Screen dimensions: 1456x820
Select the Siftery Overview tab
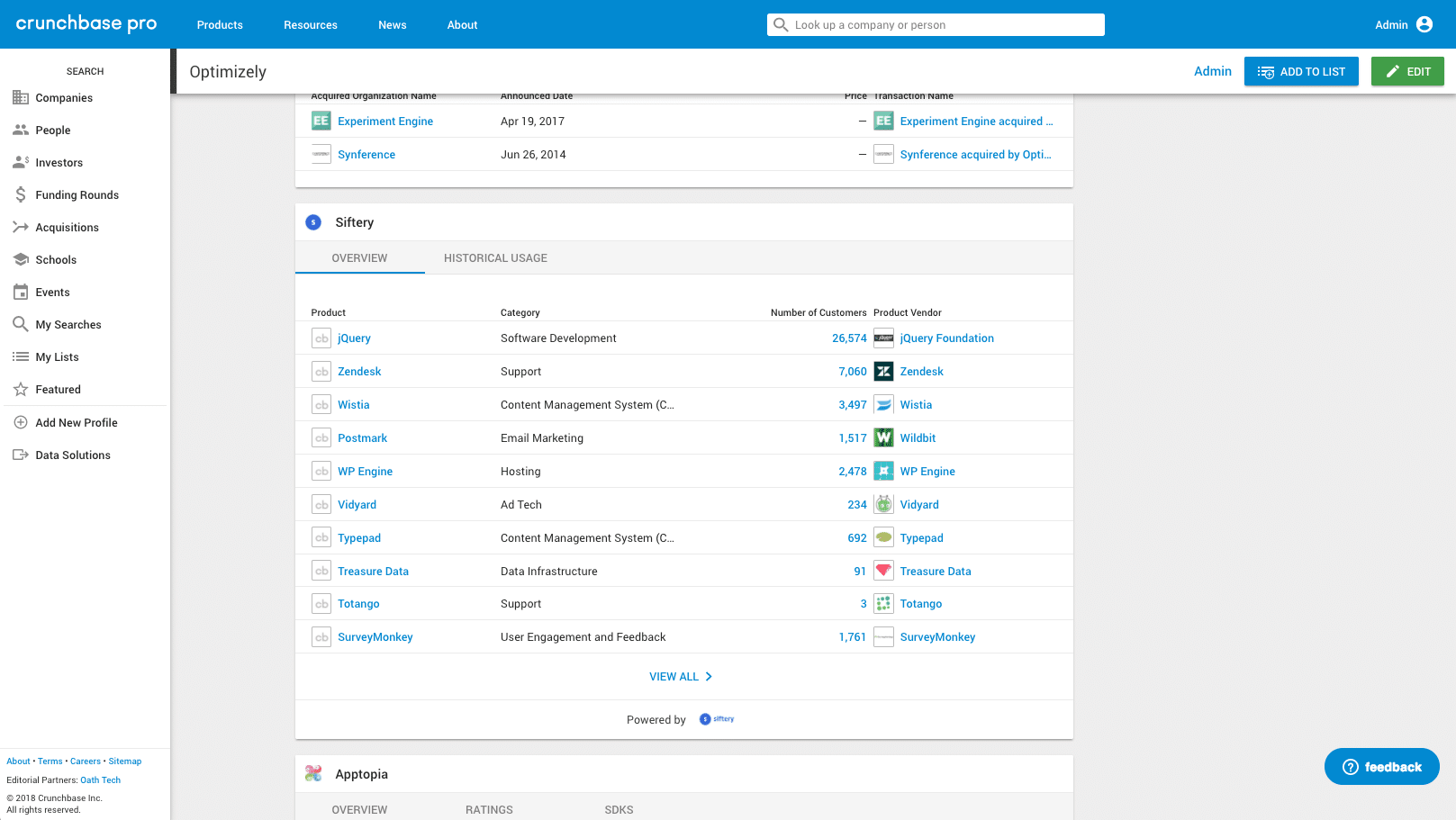point(359,257)
